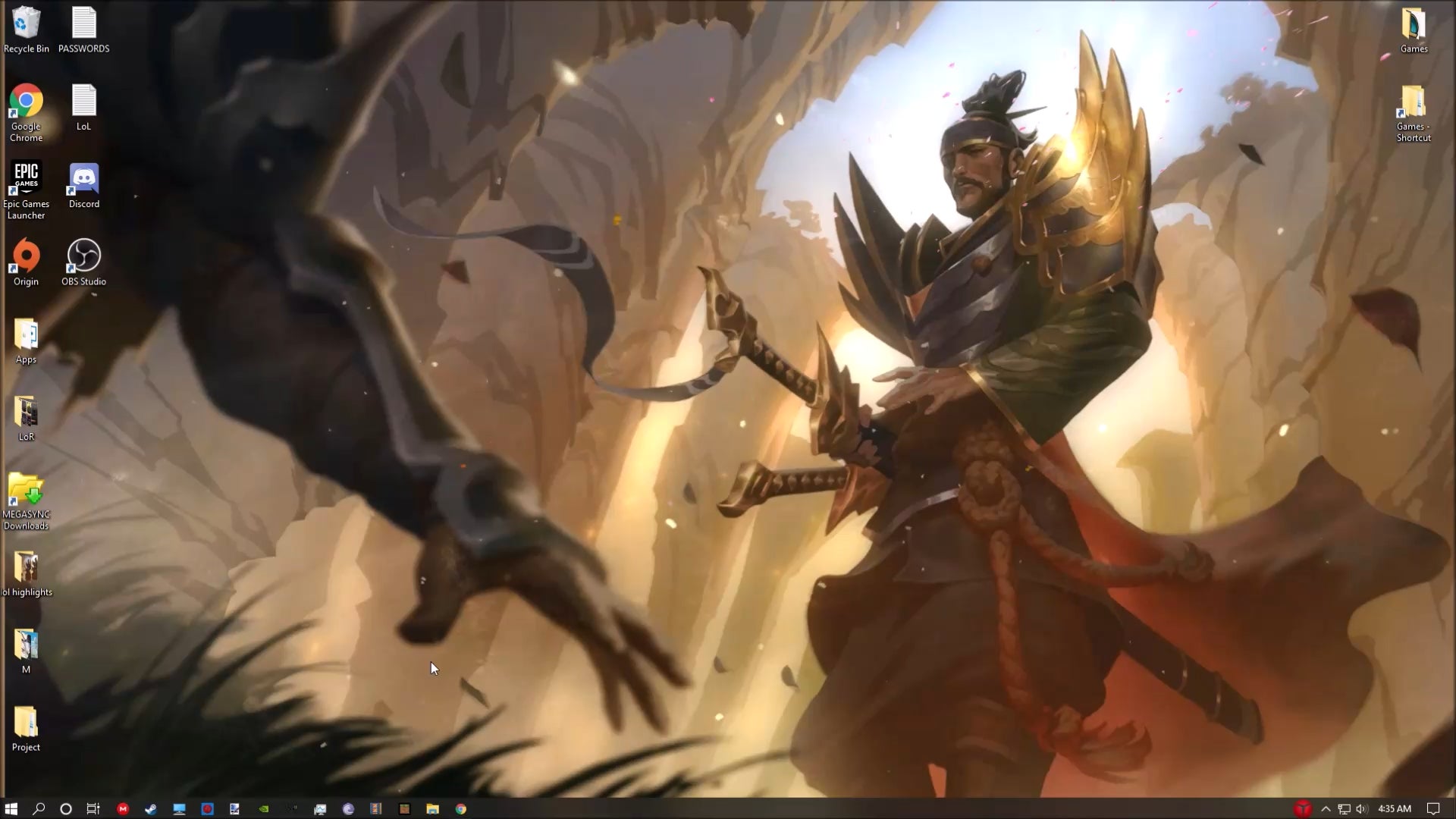Open the Windows Start menu
This screenshot has width=1456, height=819.
pos(11,809)
